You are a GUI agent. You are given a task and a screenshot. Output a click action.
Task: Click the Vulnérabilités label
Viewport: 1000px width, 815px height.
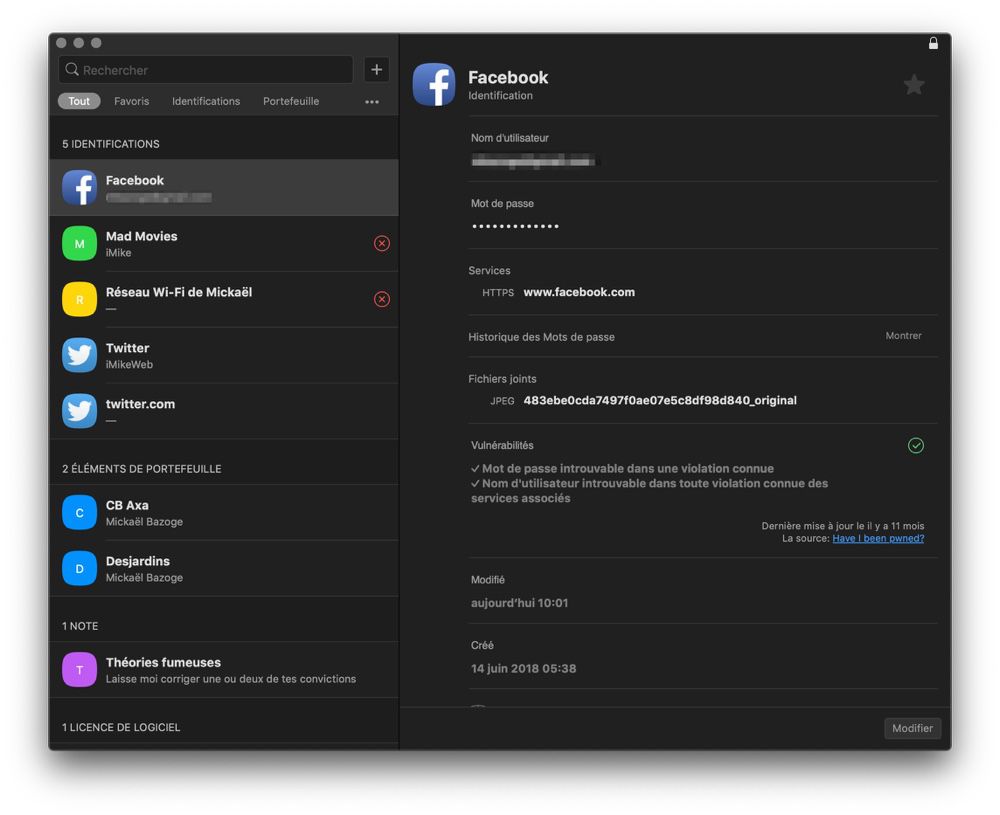coord(502,445)
